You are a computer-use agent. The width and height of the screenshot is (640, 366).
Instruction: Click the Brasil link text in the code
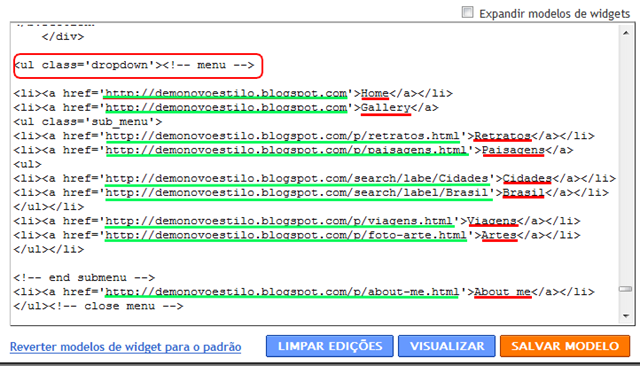coord(523,193)
